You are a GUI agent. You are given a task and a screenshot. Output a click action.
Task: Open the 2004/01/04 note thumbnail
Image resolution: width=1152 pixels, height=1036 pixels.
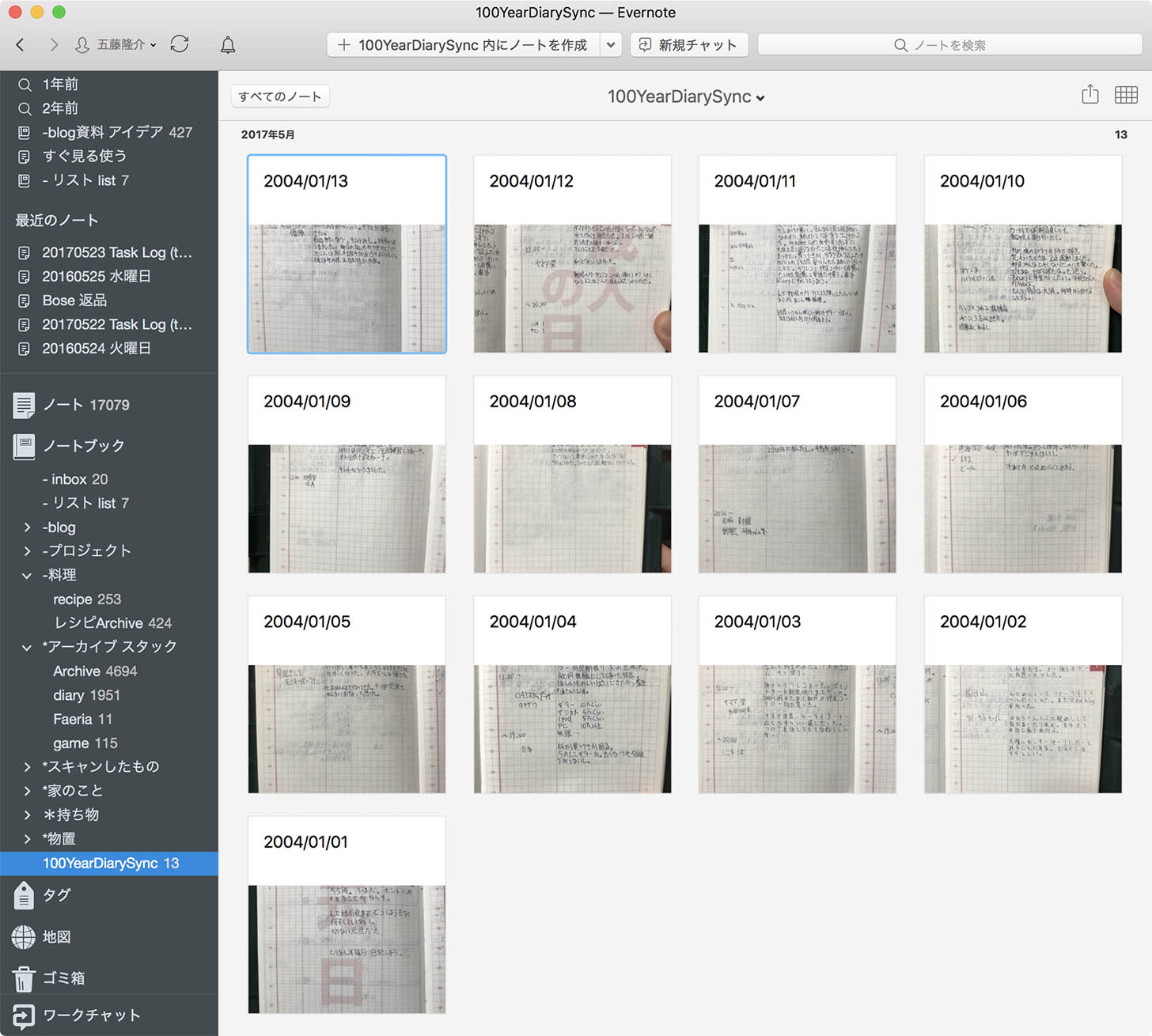[x=572, y=694]
